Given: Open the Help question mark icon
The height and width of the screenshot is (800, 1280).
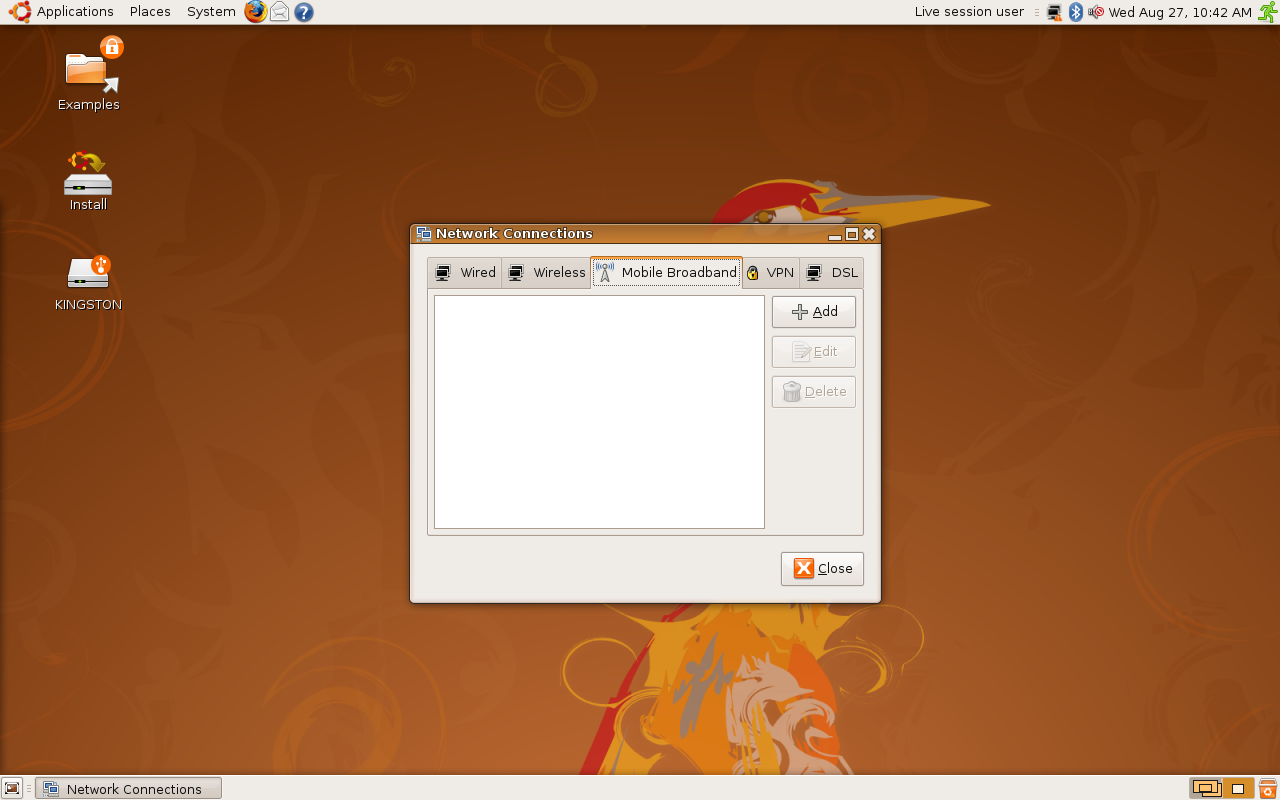Looking at the screenshot, I should click(304, 12).
